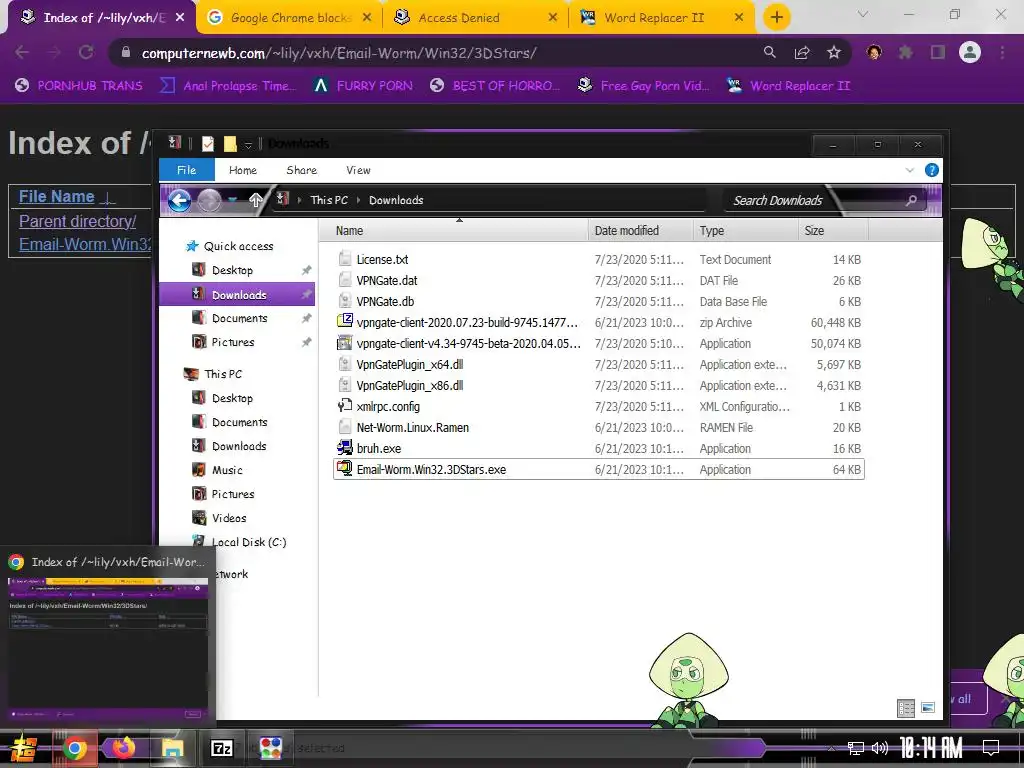Open the Chrome three-dot menu

(1002, 52)
